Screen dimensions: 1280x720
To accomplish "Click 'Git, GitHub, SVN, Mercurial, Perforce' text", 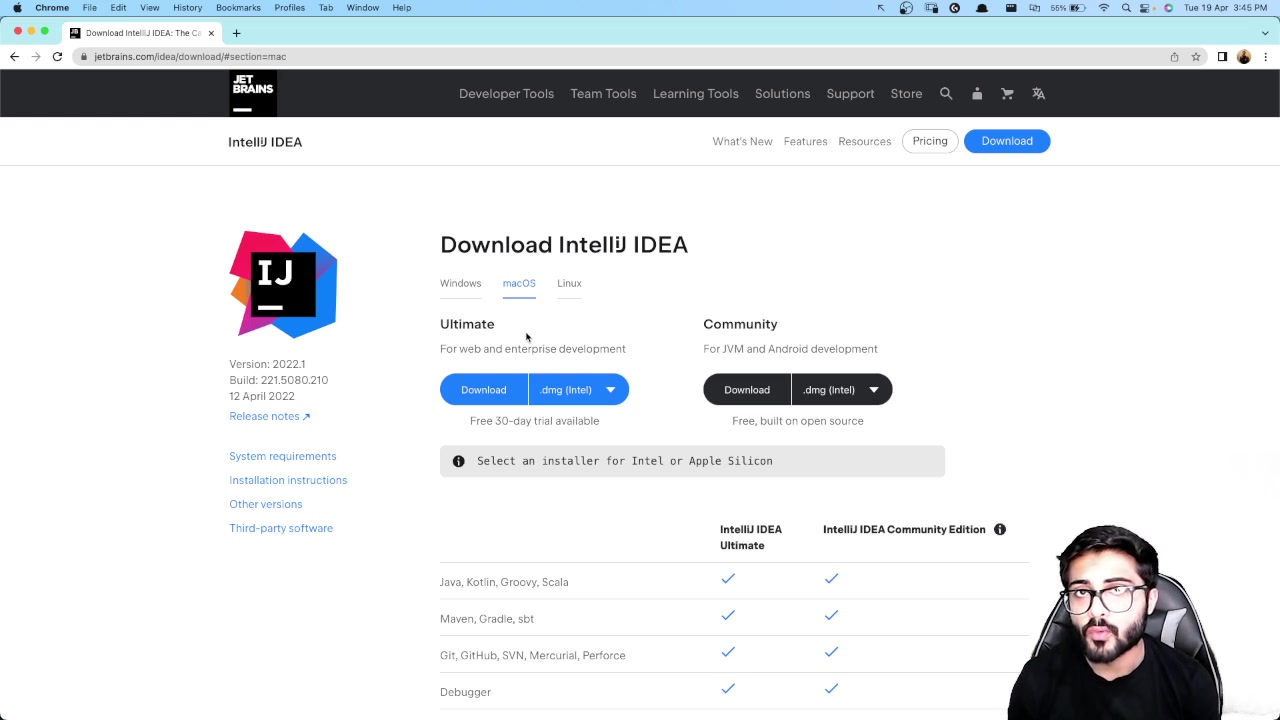I will click(532, 655).
